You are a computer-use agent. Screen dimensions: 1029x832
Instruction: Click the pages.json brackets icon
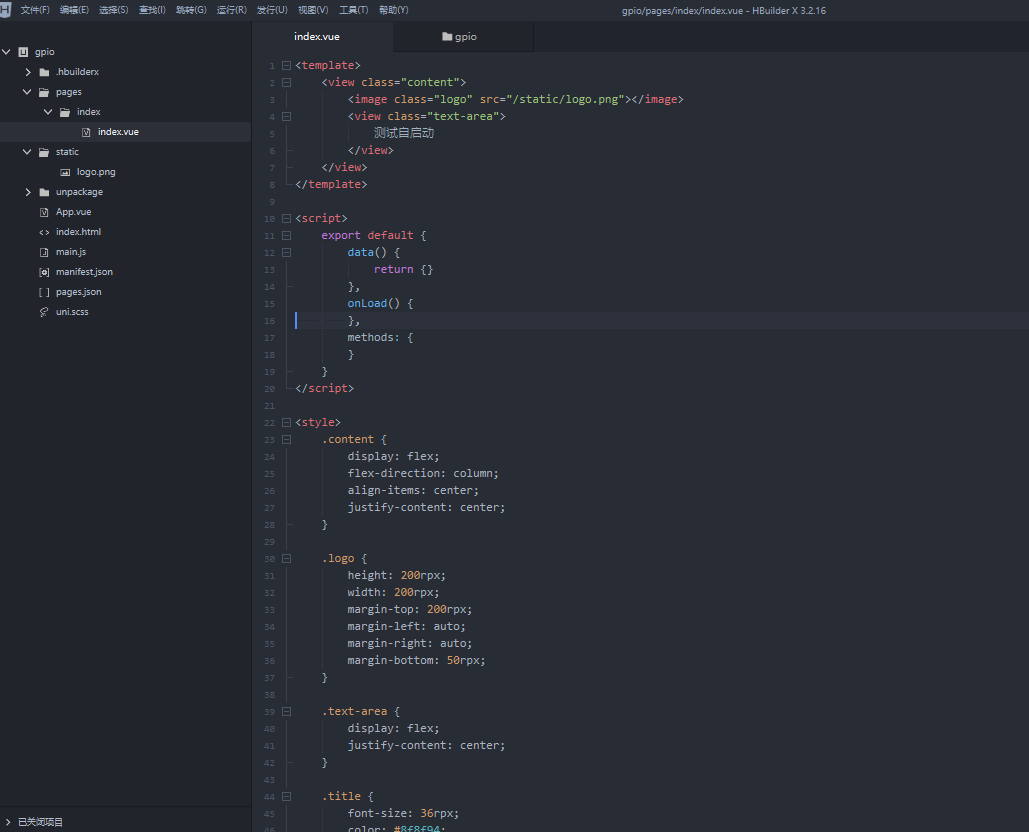(44, 292)
